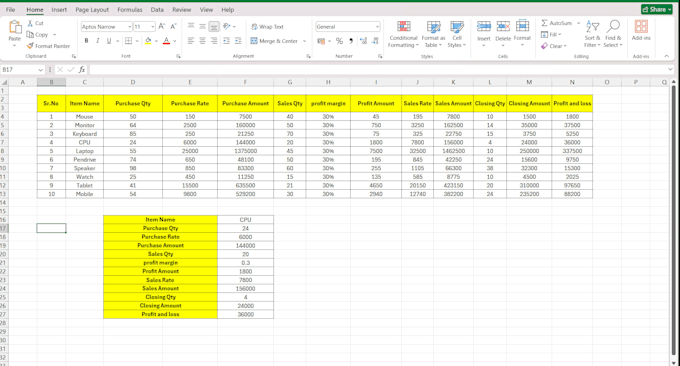Screen dimensions: 680x366
Task: Toggle Underline formatting
Action: pyautogui.click(x=109, y=41)
